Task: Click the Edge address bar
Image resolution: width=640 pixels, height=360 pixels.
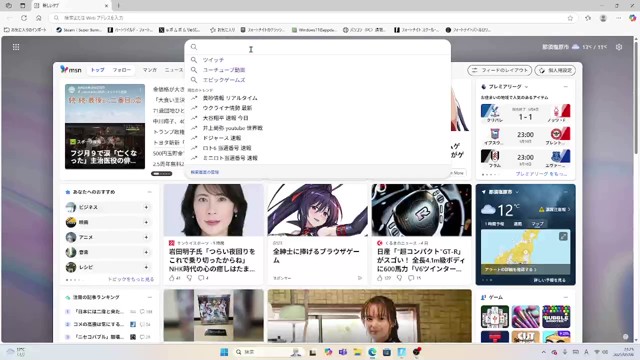Action: point(312,18)
